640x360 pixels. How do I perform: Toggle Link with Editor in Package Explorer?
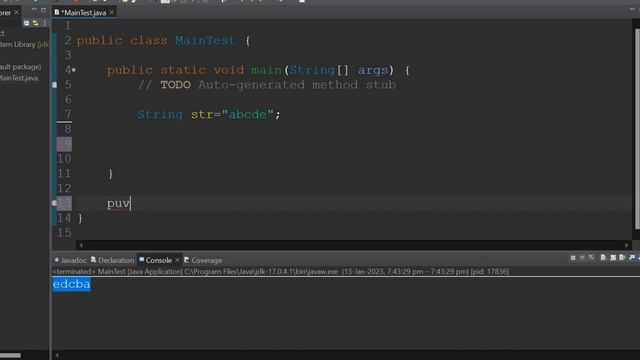click(x=36, y=23)
